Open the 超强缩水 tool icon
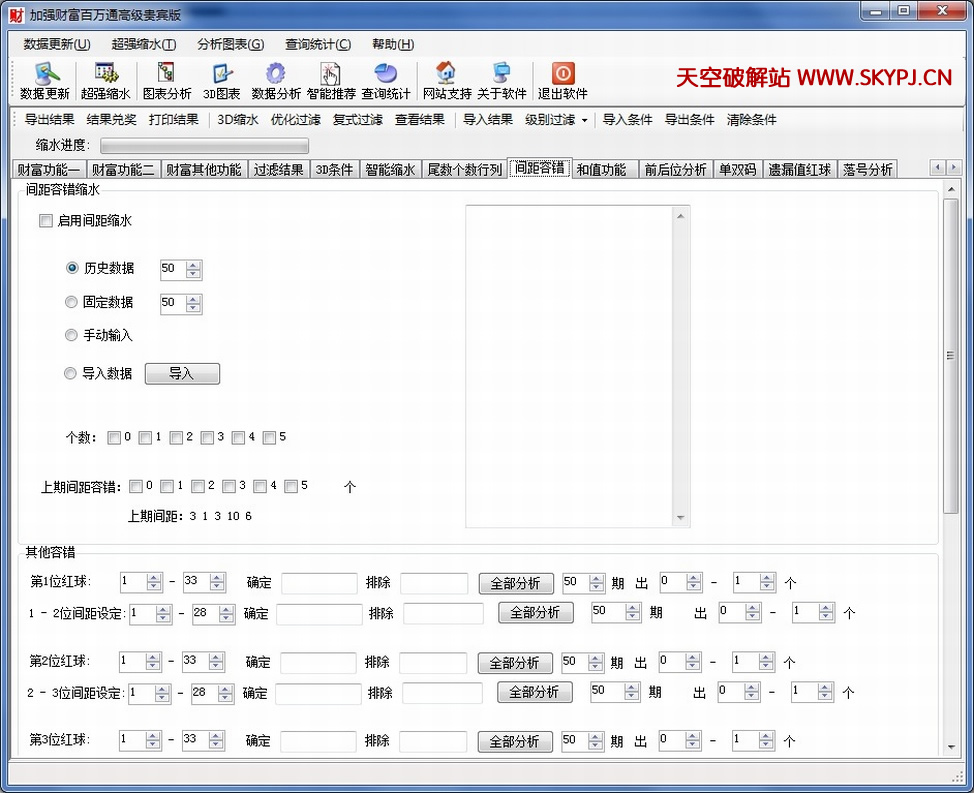This screenshot has width=974, height=793. [x=106, y=74]
